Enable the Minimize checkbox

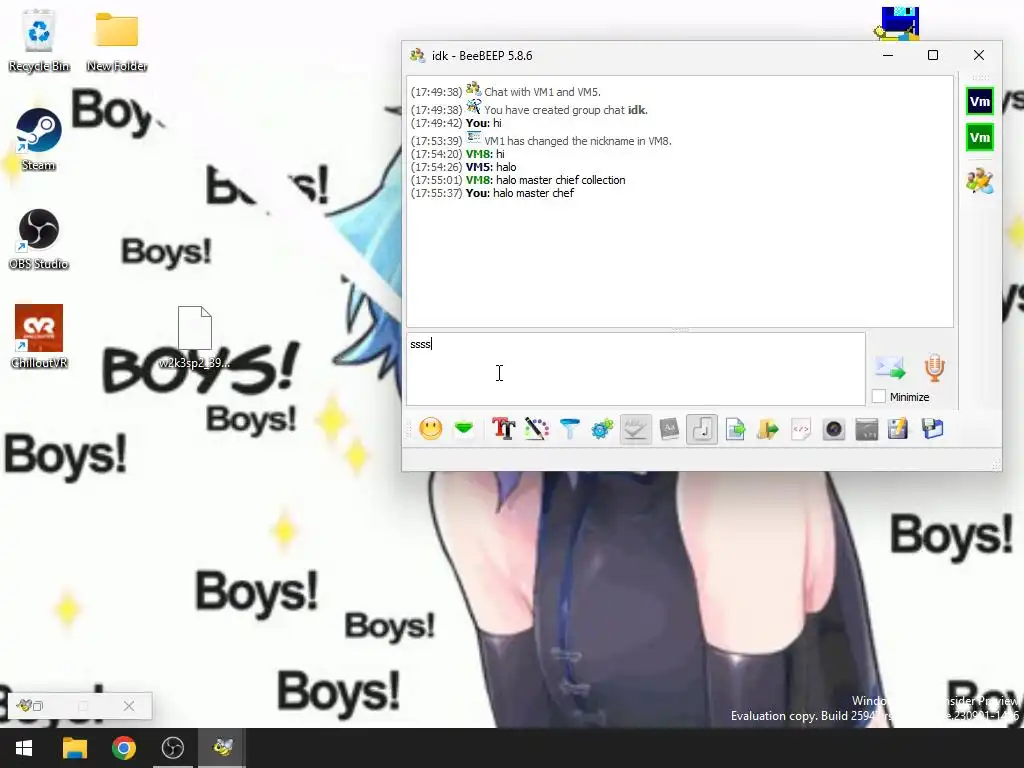879,396
